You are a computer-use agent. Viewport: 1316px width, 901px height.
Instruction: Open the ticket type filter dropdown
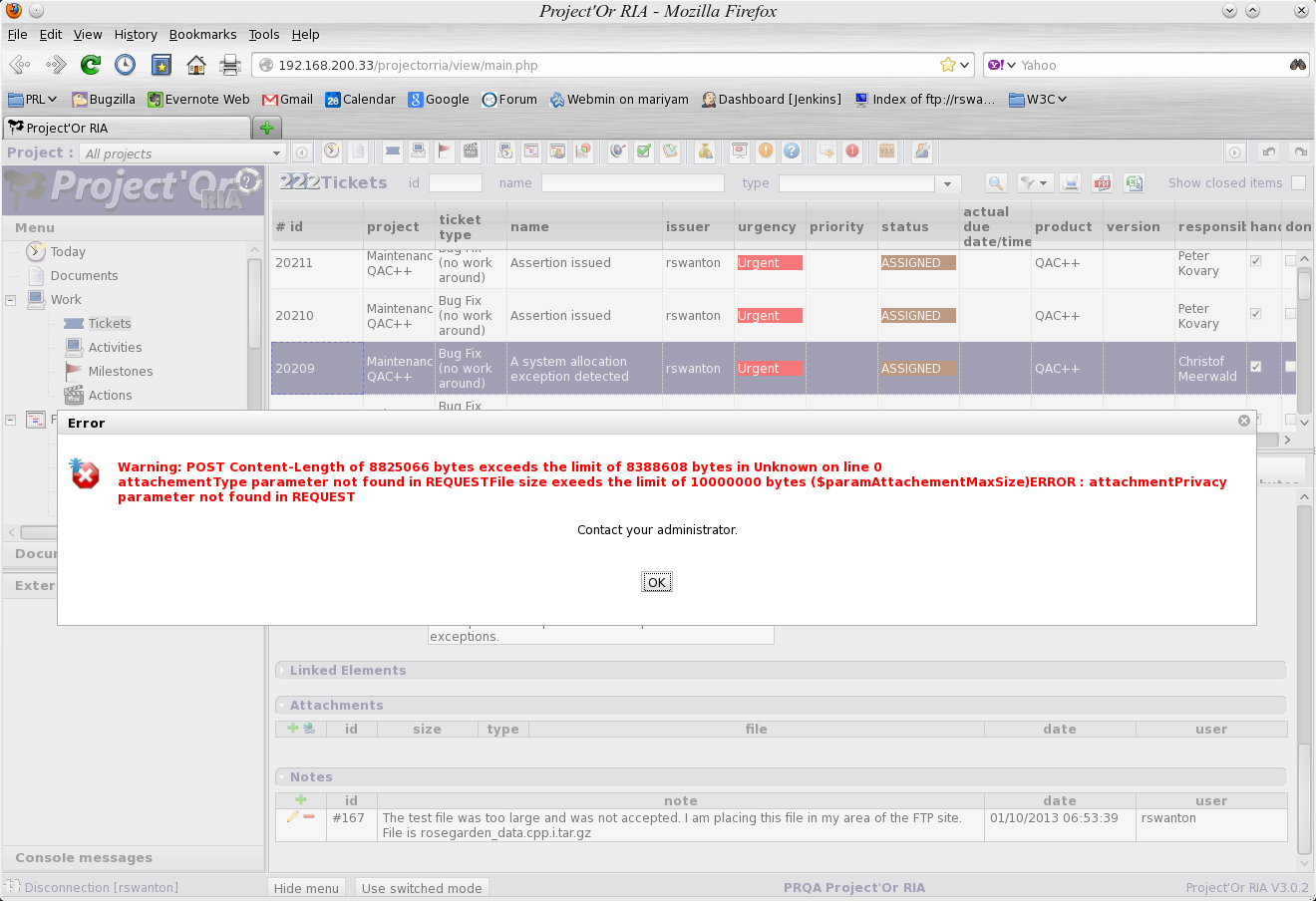click(947, 183)
